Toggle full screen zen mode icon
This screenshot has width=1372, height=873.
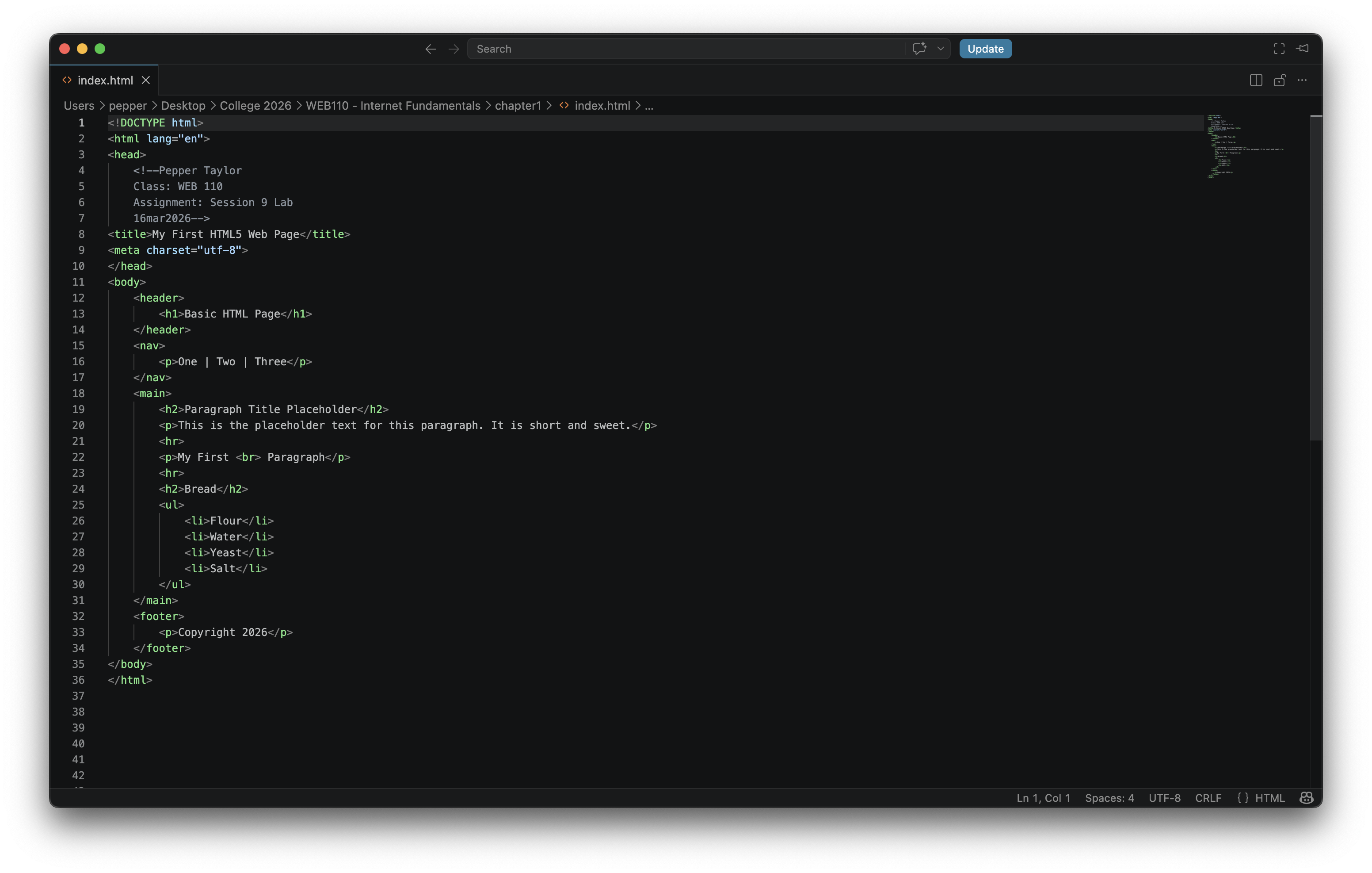tap(1279, 49)
